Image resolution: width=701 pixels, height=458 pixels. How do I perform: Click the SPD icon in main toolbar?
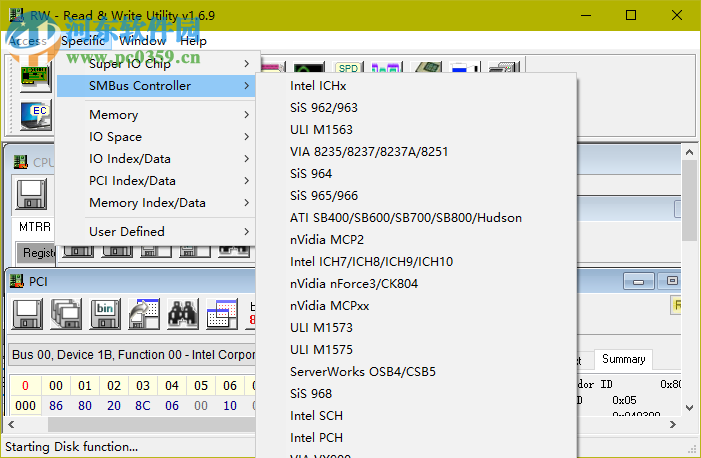(x=347, y=69)
